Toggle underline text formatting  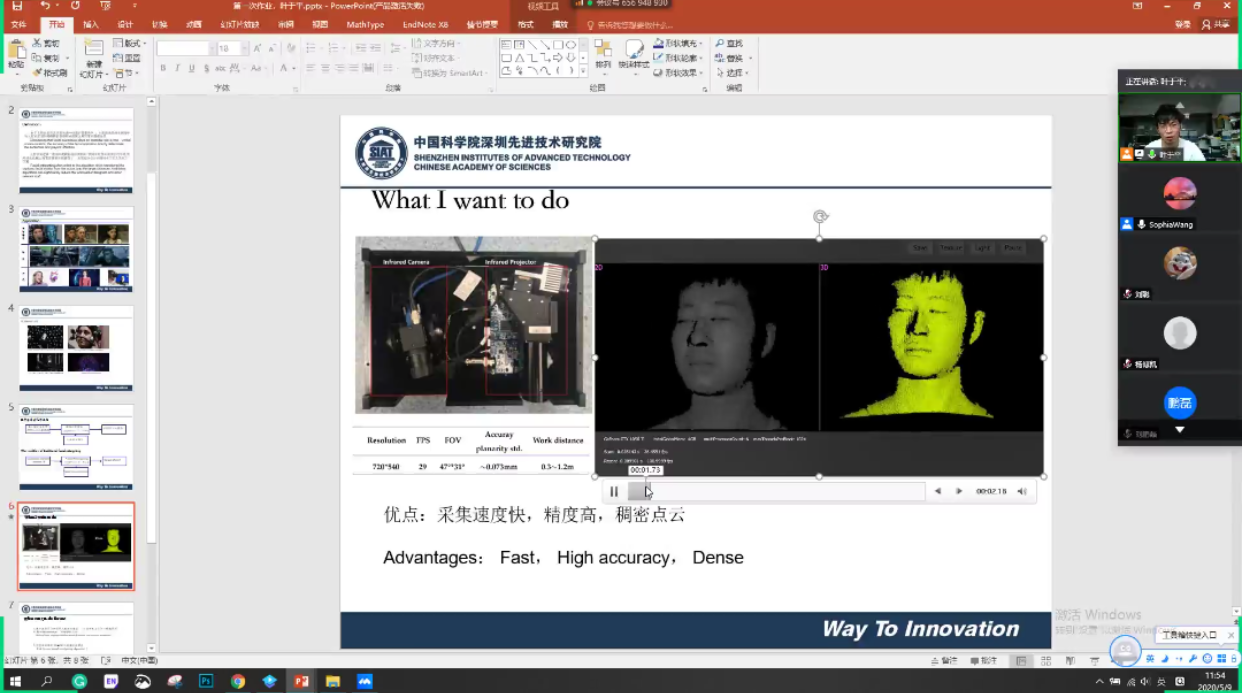coord(191,68)
